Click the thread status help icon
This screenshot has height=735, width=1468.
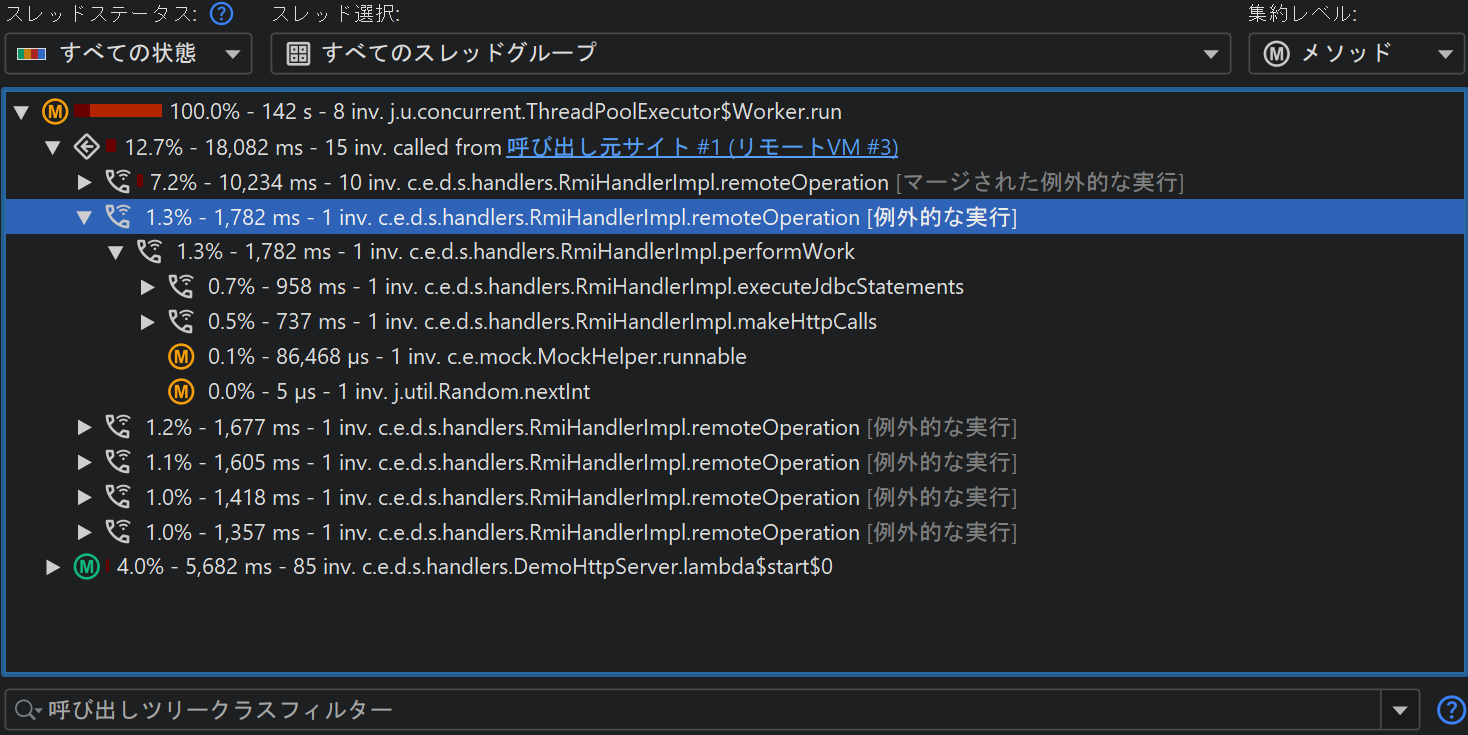(221, 14)
